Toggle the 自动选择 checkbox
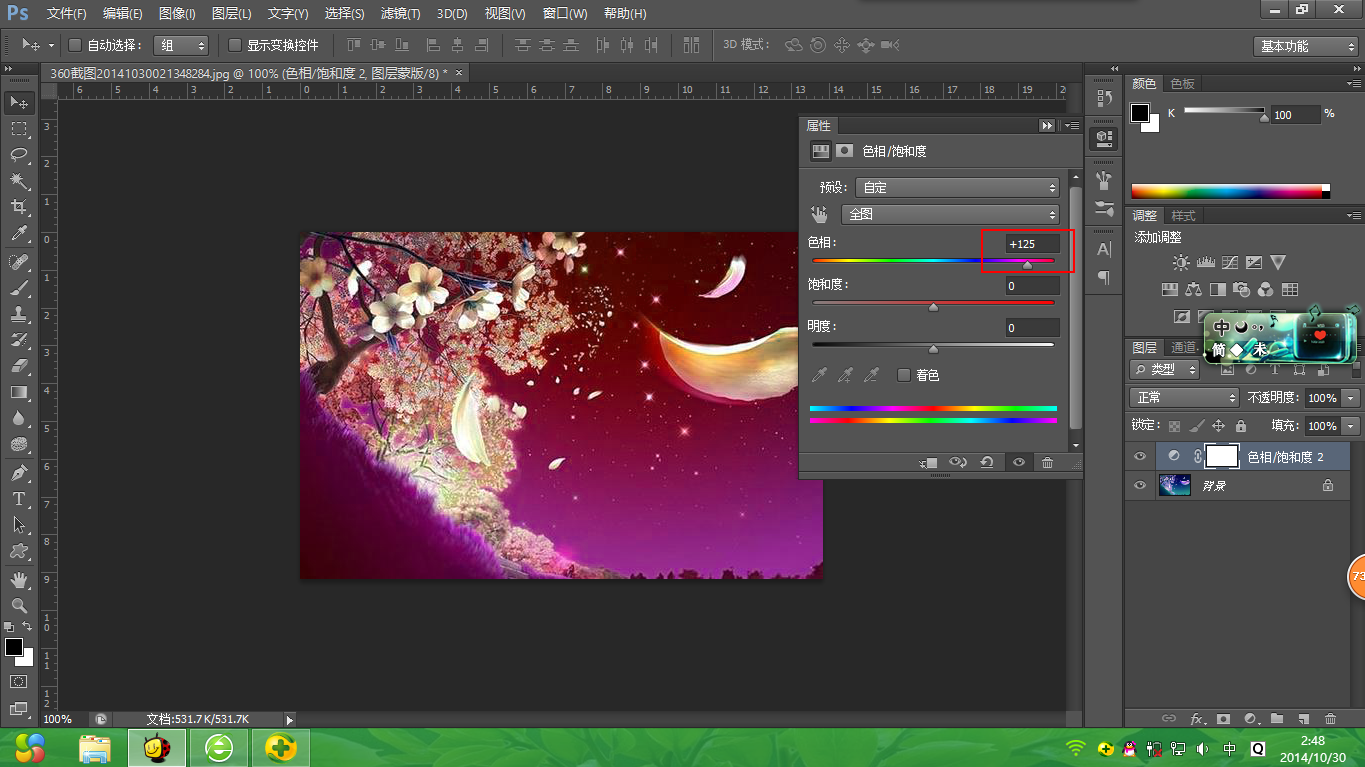Image resolution: width=1365 pixels, height=767 pixels. (74, 45)
